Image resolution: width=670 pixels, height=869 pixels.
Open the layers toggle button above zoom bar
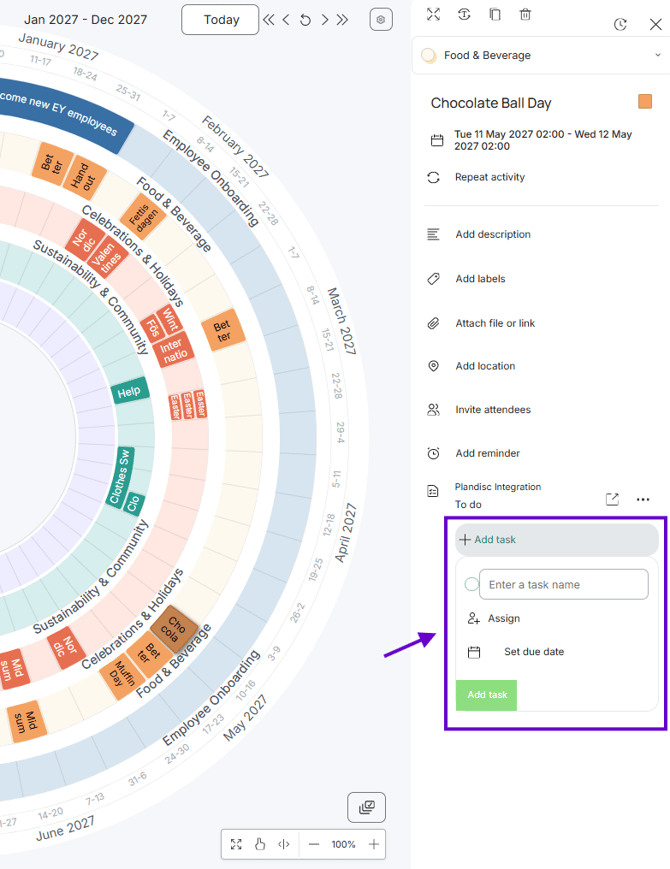coord(366,807)
